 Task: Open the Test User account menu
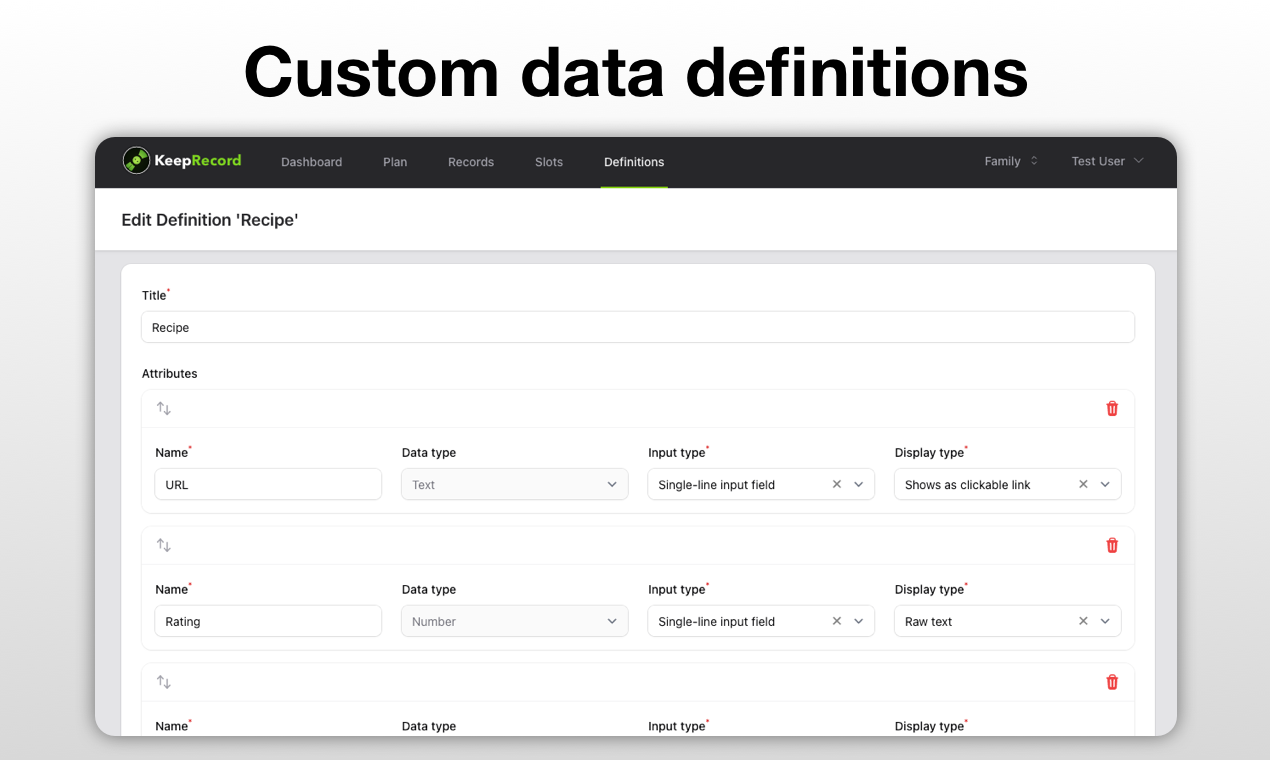pos(1107,161)
